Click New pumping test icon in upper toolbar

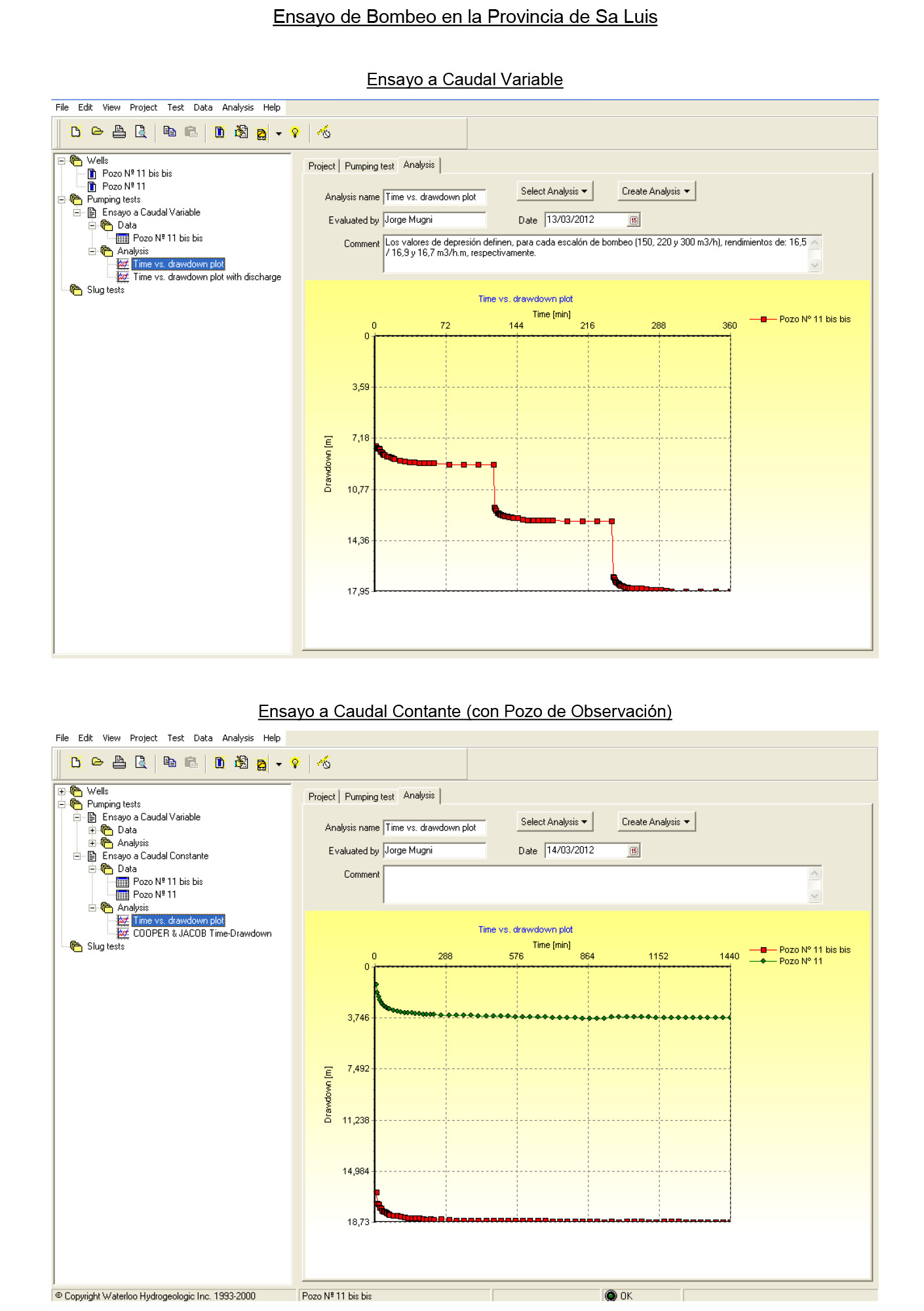[x=241, y=132]
